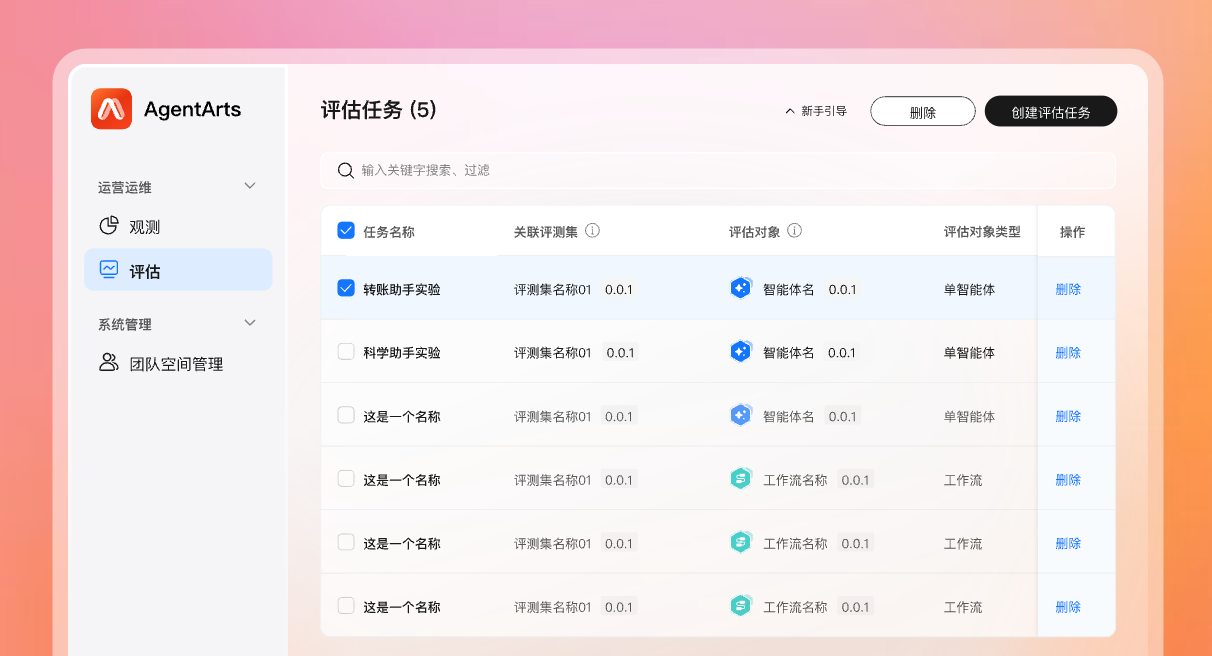Click the 关联评测集 column header text

click(546, 232)
